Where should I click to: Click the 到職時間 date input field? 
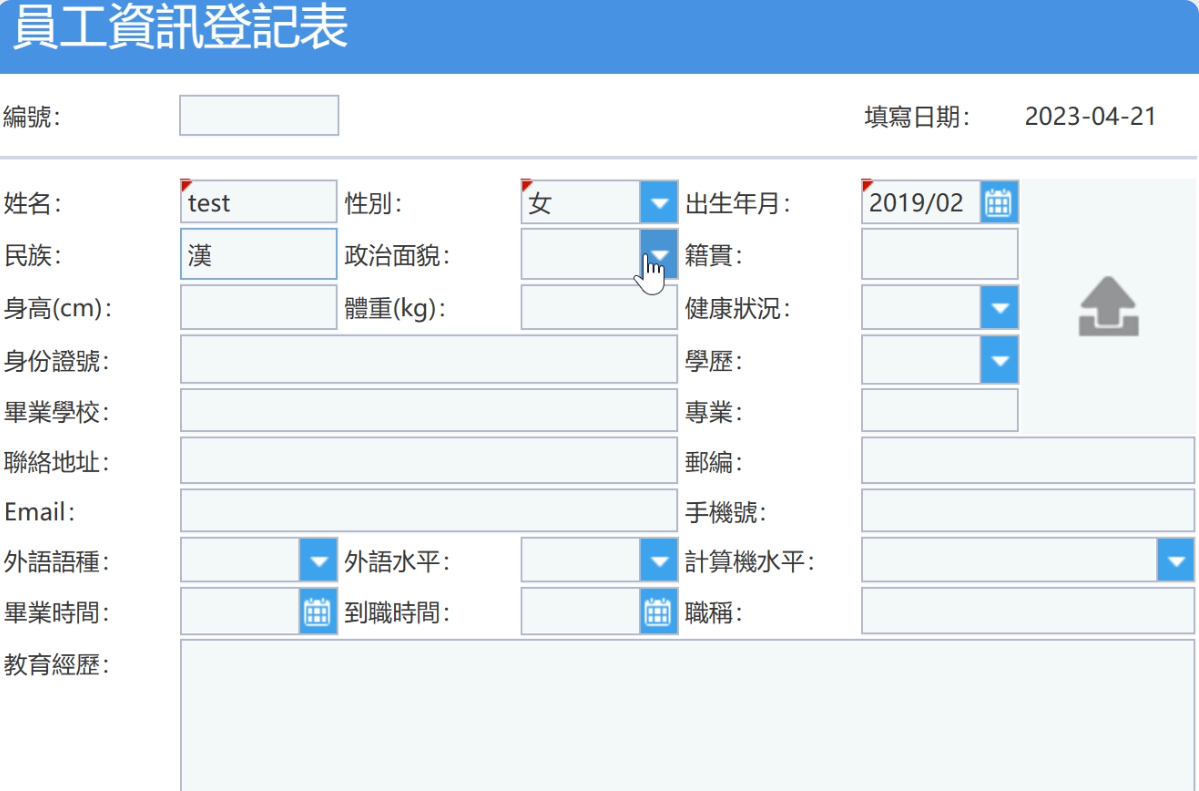[x=580, y=612]
